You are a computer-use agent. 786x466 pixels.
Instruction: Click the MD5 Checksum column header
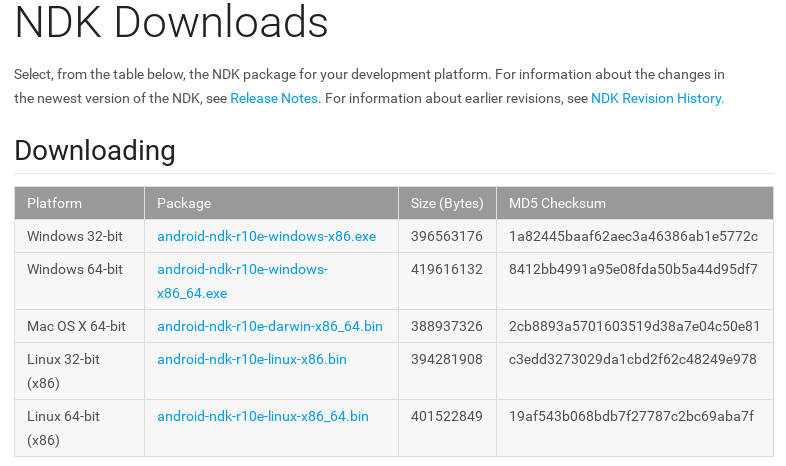[x=557, y=203]
